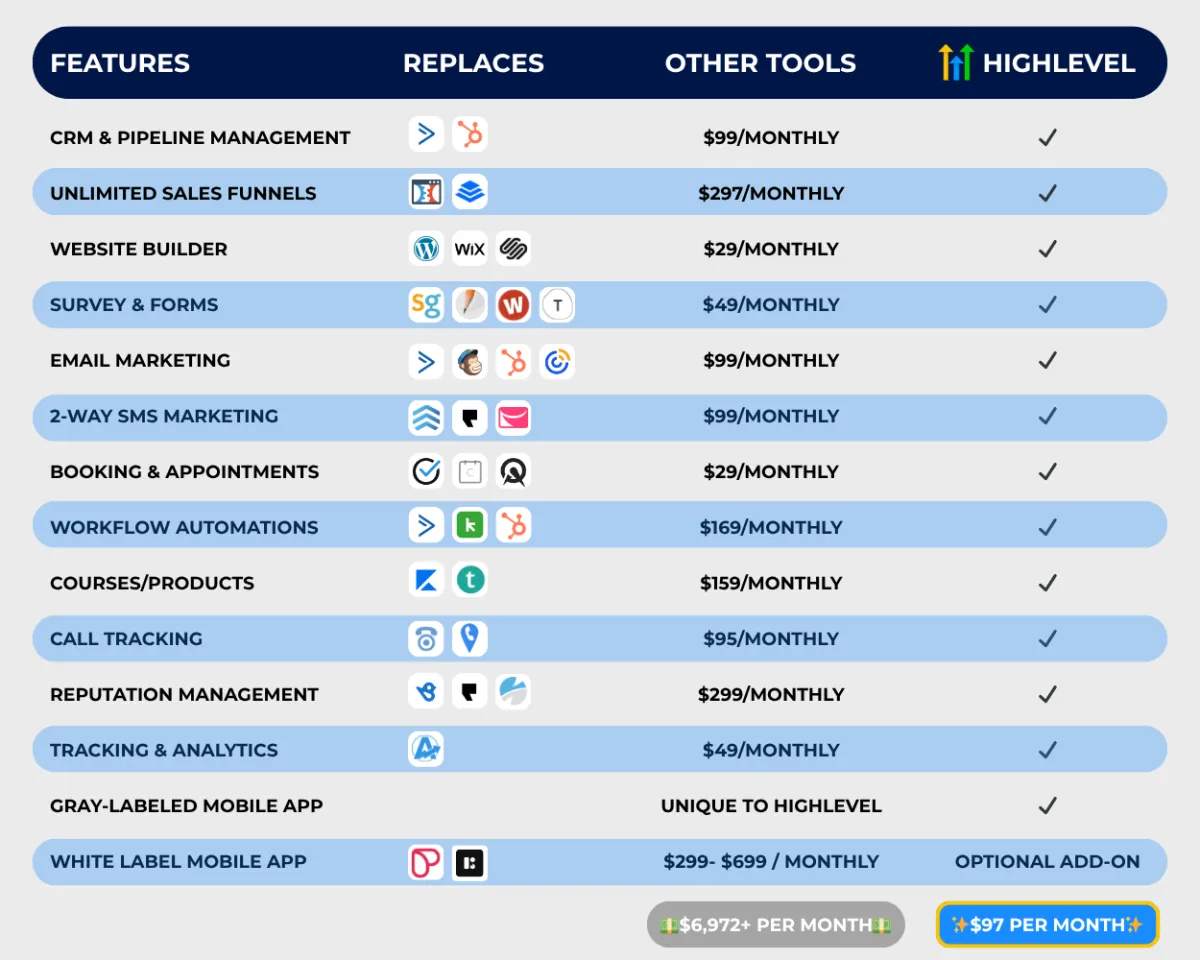Click the ActiveCampaign icon in Email Marketing row
The height and width of the screenshot is (960, 1200).
pos(427,361)
